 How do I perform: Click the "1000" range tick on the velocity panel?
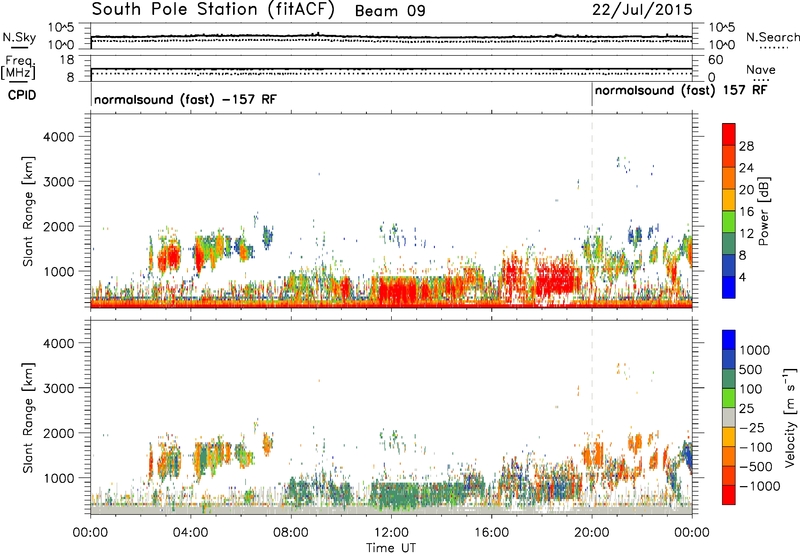[58, 478]
